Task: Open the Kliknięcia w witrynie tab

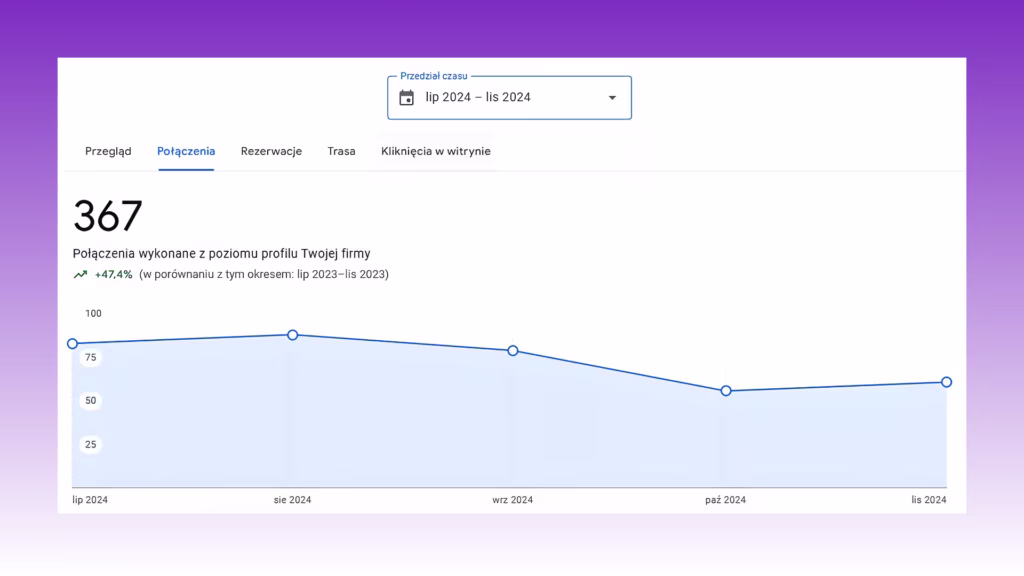Action: tap(436, 152)
